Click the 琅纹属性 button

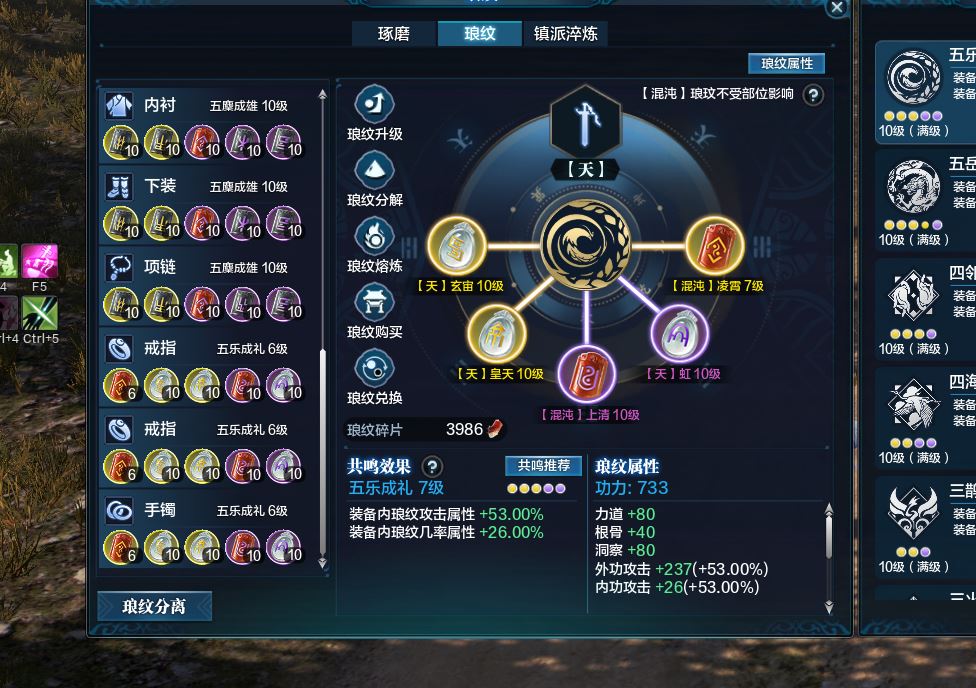pos(787,64)
